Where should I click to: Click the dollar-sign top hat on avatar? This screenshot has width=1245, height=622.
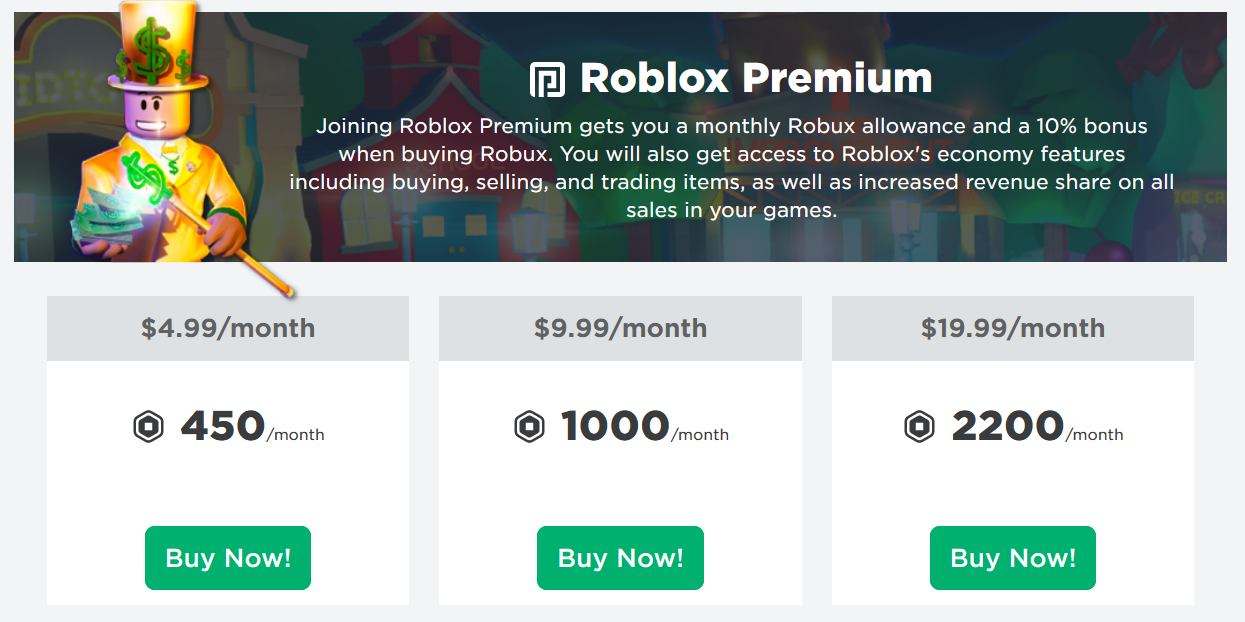(156, 47)
